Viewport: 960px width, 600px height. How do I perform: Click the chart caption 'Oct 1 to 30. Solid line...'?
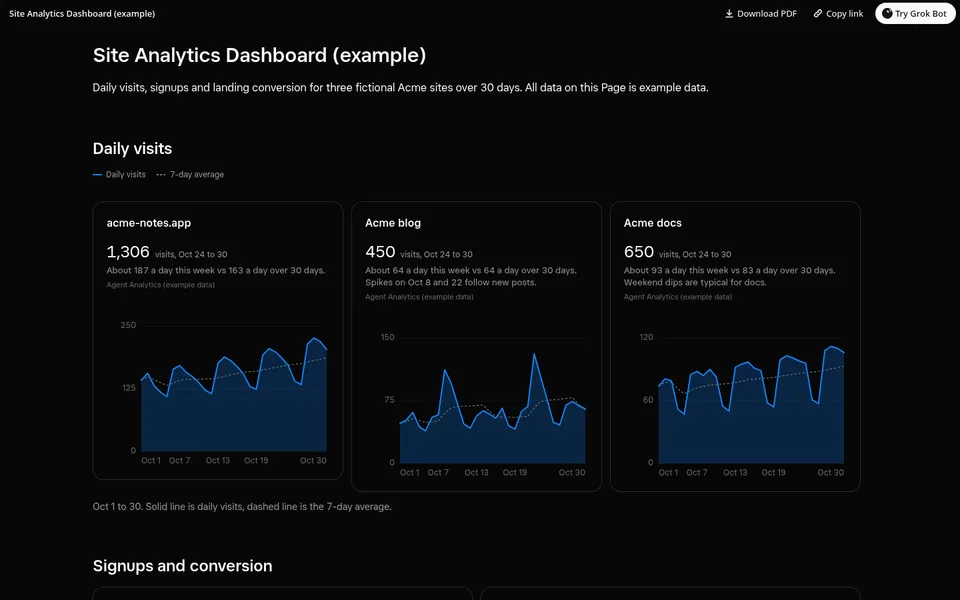[242, 507]
